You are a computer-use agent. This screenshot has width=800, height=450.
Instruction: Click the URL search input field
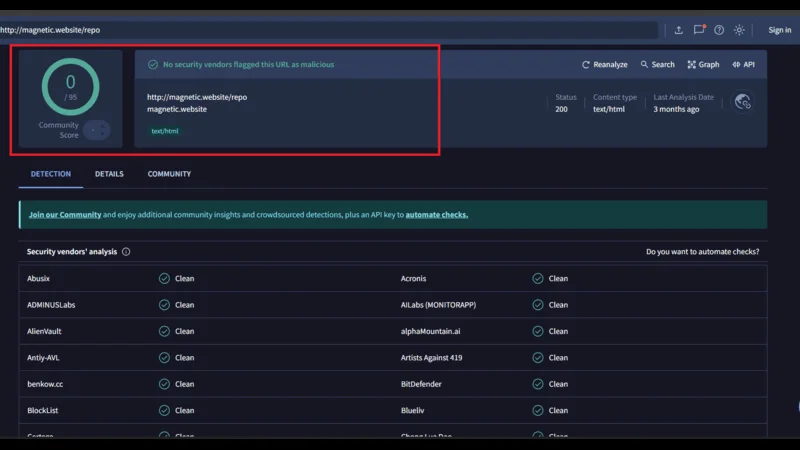point(330,30)
